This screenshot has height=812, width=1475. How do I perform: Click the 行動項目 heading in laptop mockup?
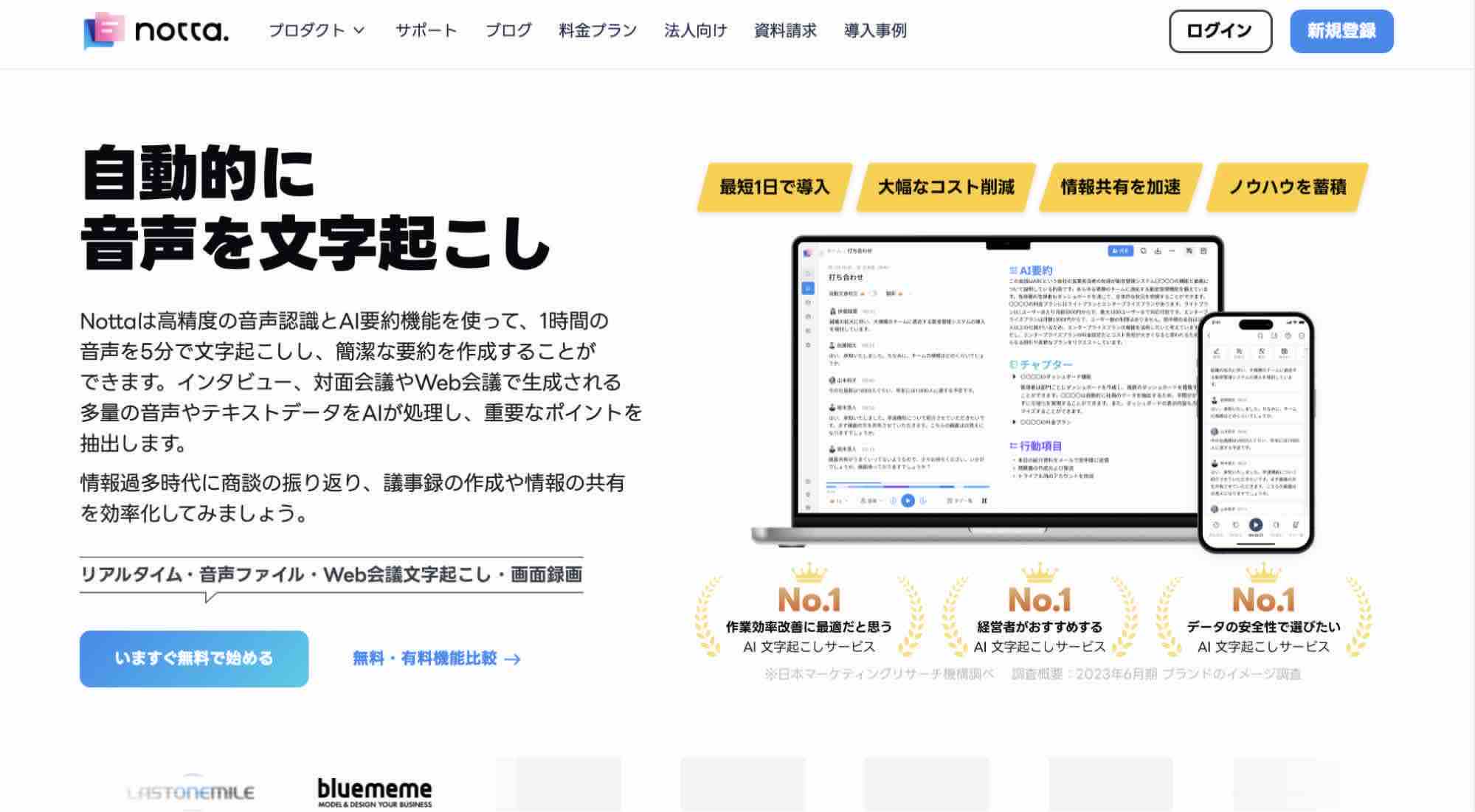[1035, 445]
